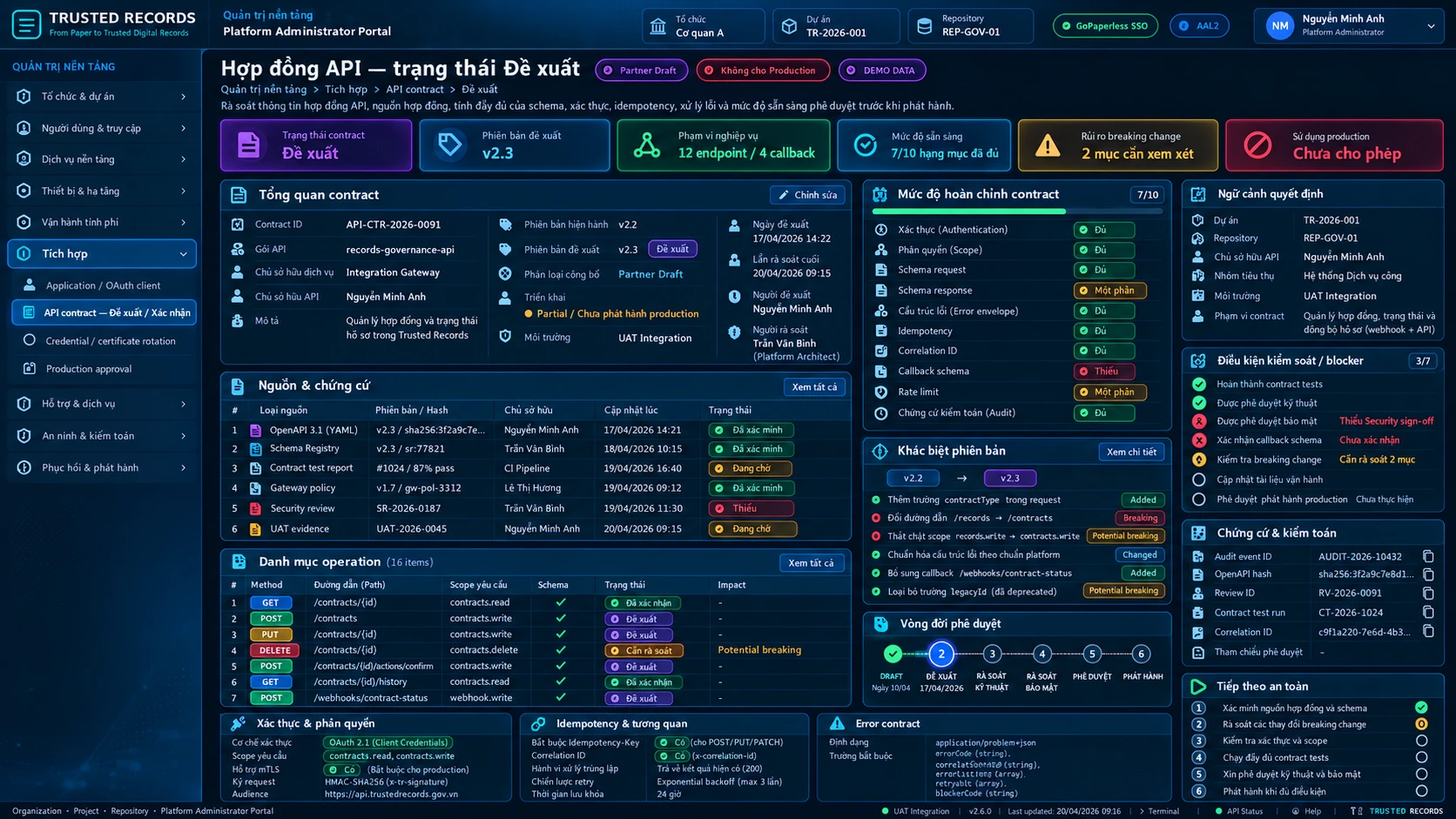Screen dimensions: 1456x819
Task: Select lifecycle step 5 Phê duyệt
Action: click(x=1092, y=654)
